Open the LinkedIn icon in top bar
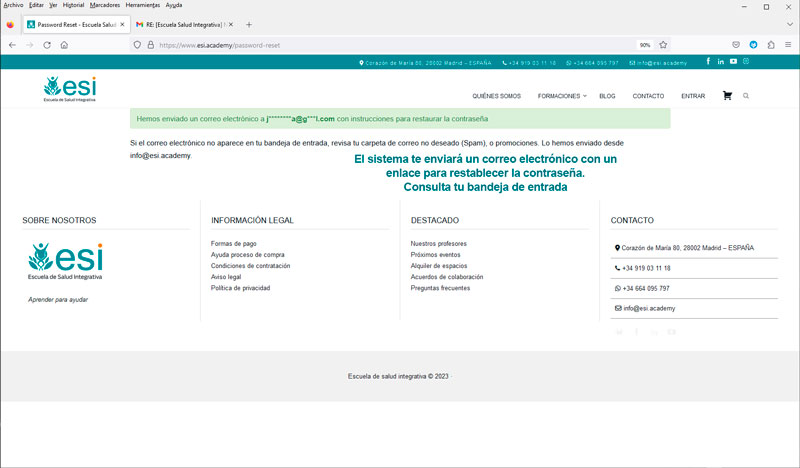This screenshot has width=800, height=468. click(720, 61)
